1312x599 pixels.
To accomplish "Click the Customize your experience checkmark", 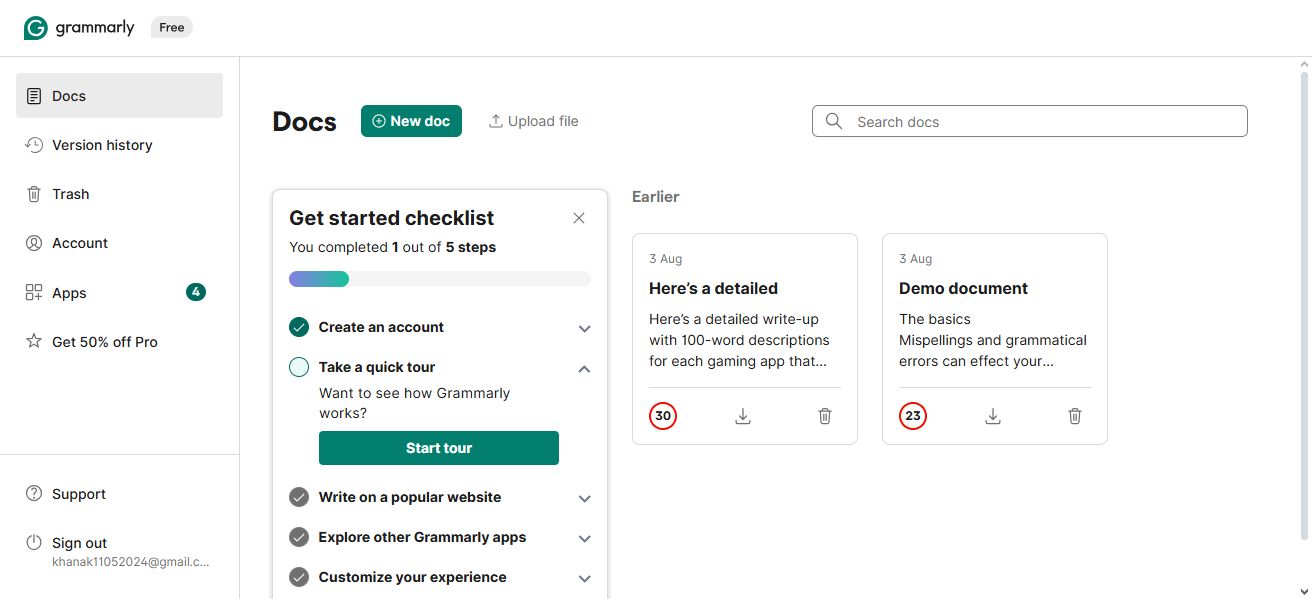I will tap(299, 577).
